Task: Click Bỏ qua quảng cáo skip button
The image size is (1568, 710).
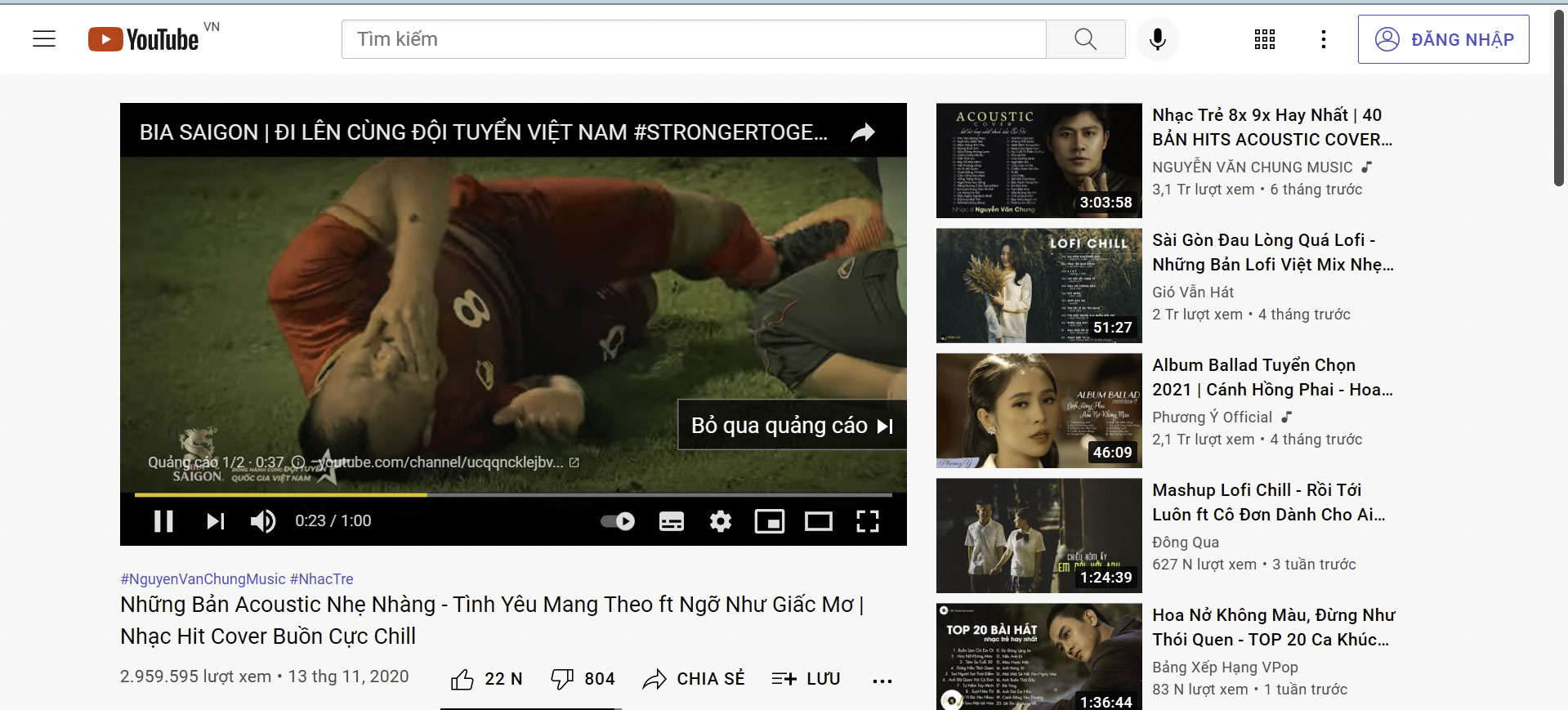Action: (792, 425)
